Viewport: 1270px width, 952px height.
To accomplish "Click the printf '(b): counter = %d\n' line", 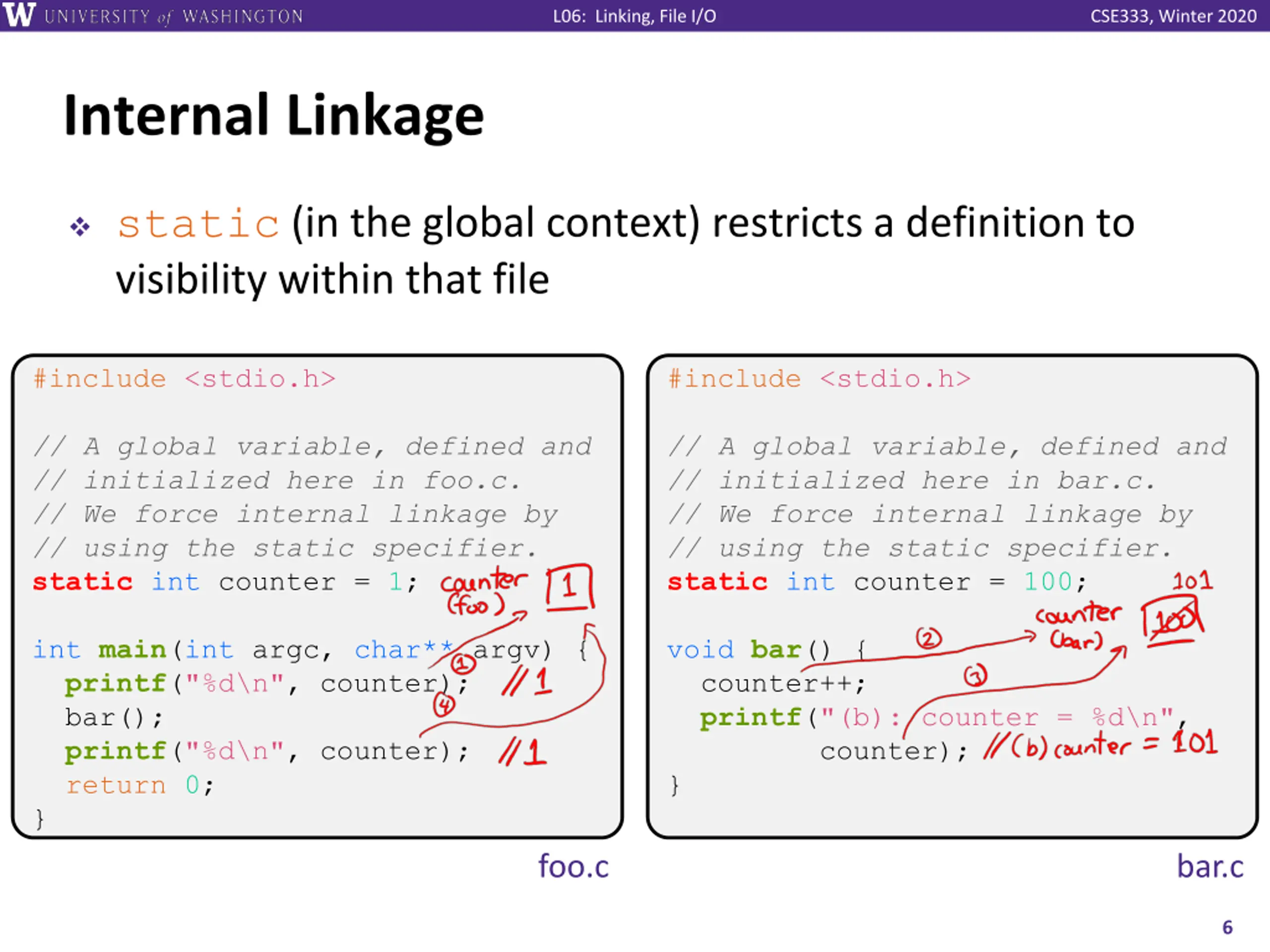I will (x=943, y=718).
